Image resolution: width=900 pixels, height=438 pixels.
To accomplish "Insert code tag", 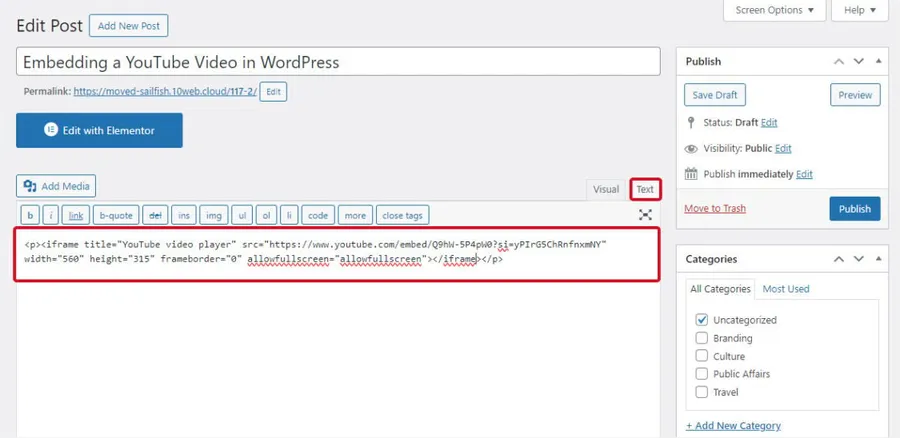I will pos(318,215).
